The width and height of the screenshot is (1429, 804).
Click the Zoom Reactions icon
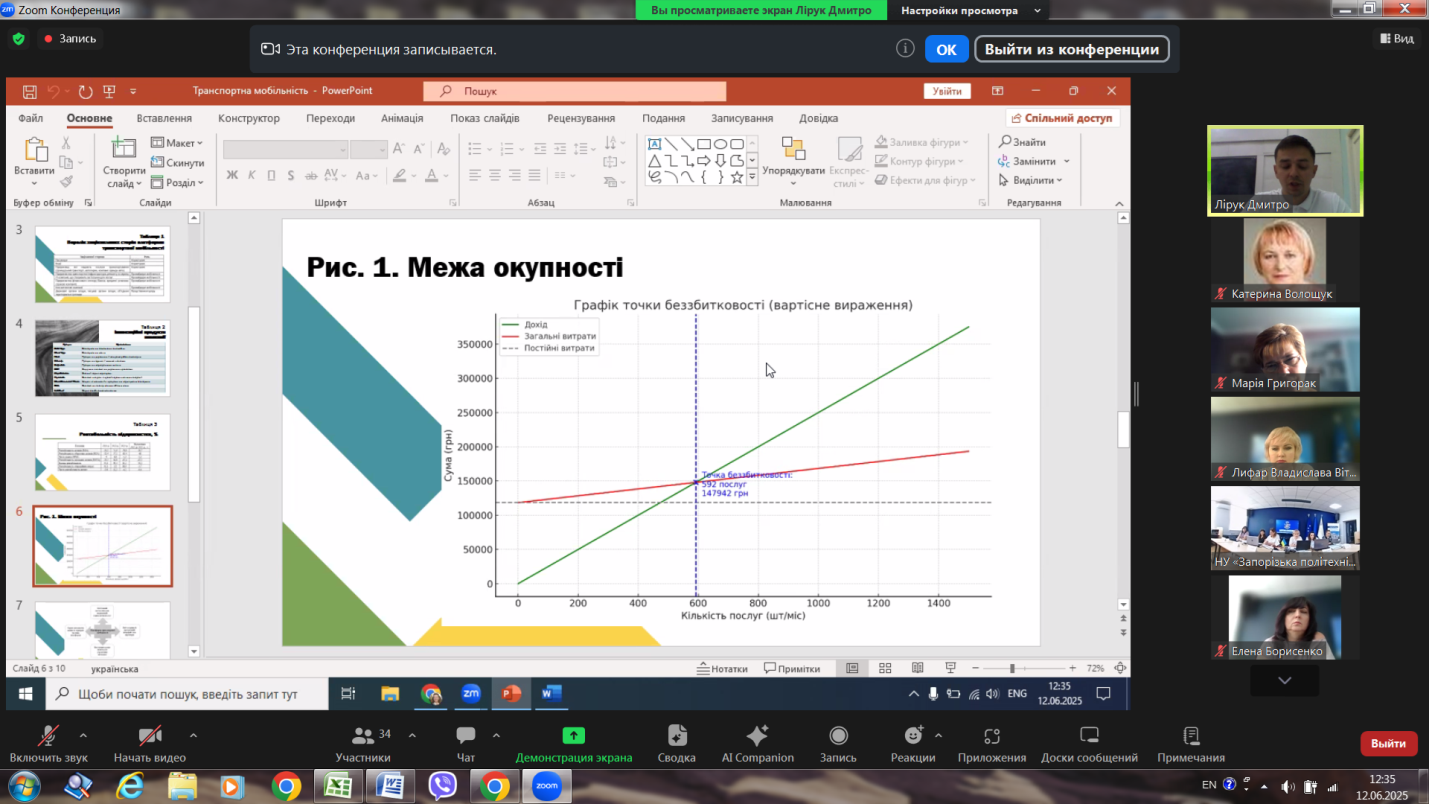coord(913,736)
